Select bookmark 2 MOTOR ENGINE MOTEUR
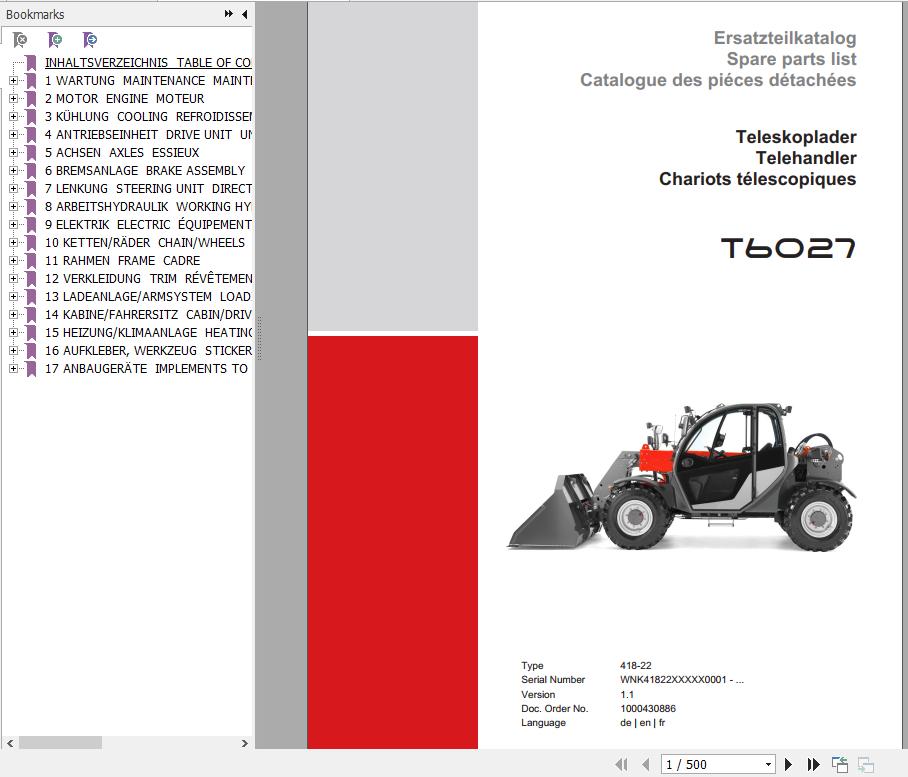908x777 pixels. tap(125, 98)
